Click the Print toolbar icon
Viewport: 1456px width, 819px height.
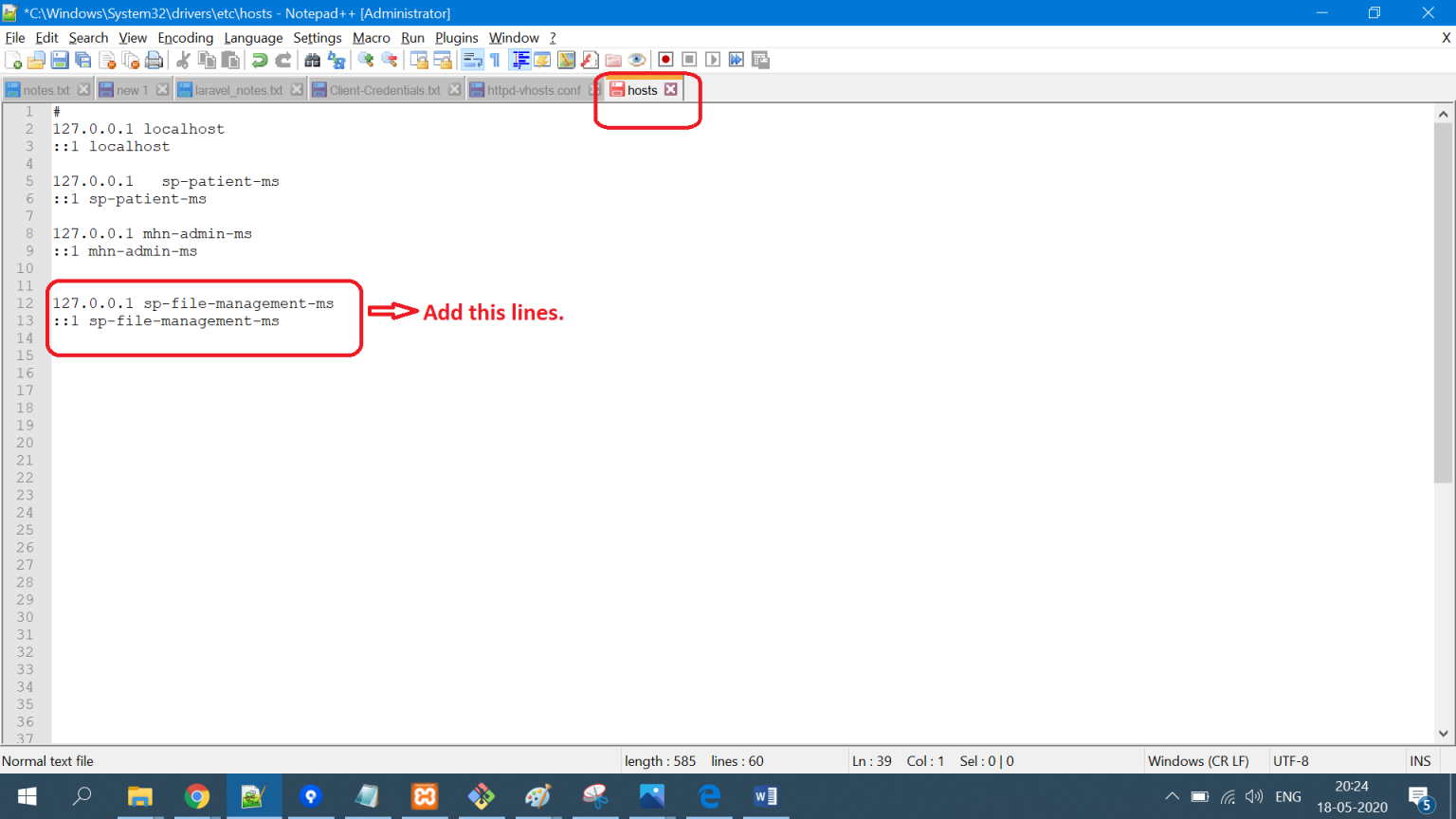pos(155,60)
